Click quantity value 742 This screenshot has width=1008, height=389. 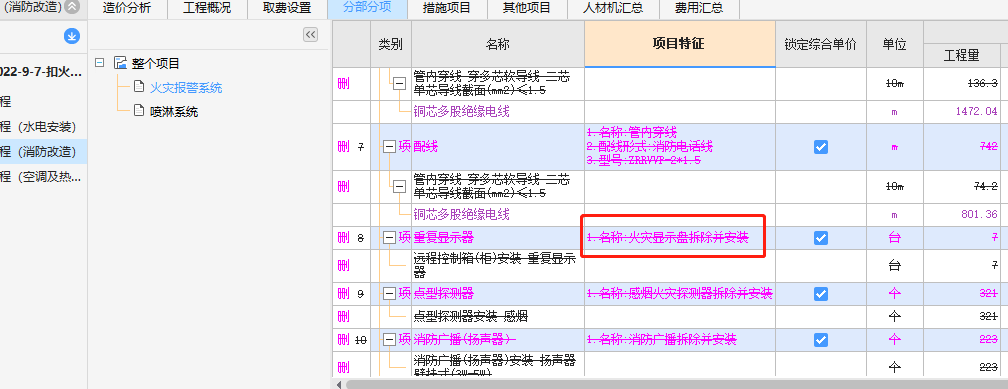[x=989, y=147]
